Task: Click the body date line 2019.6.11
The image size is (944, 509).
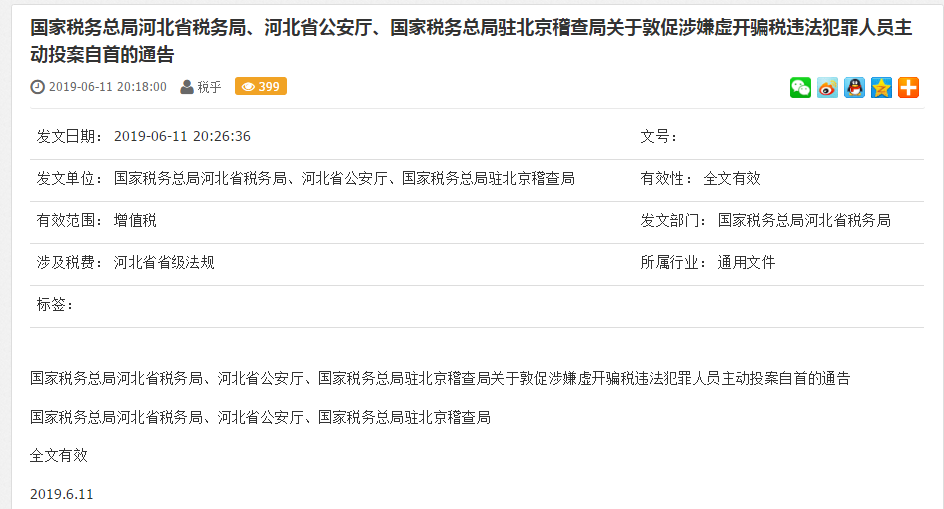Action: [62, 495]
